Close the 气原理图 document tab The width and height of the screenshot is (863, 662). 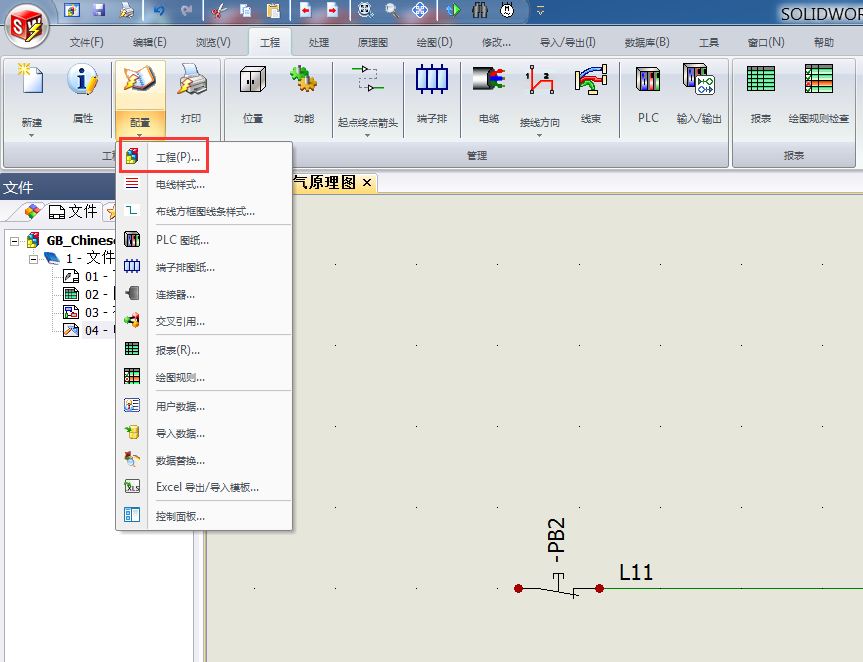(367, 182)
